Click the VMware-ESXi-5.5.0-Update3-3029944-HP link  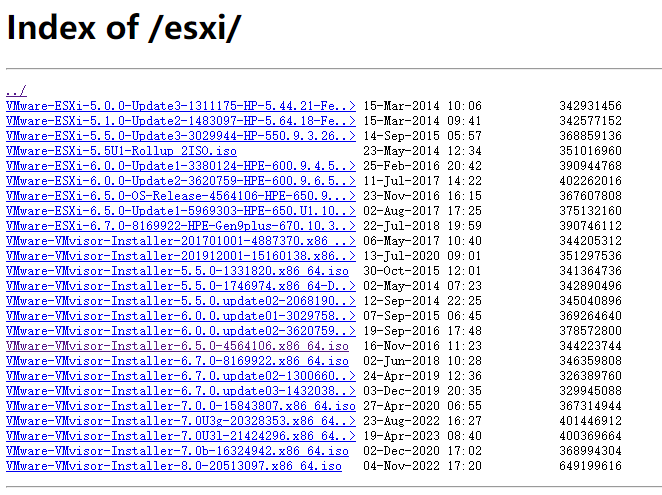click(x=181, y=136)
